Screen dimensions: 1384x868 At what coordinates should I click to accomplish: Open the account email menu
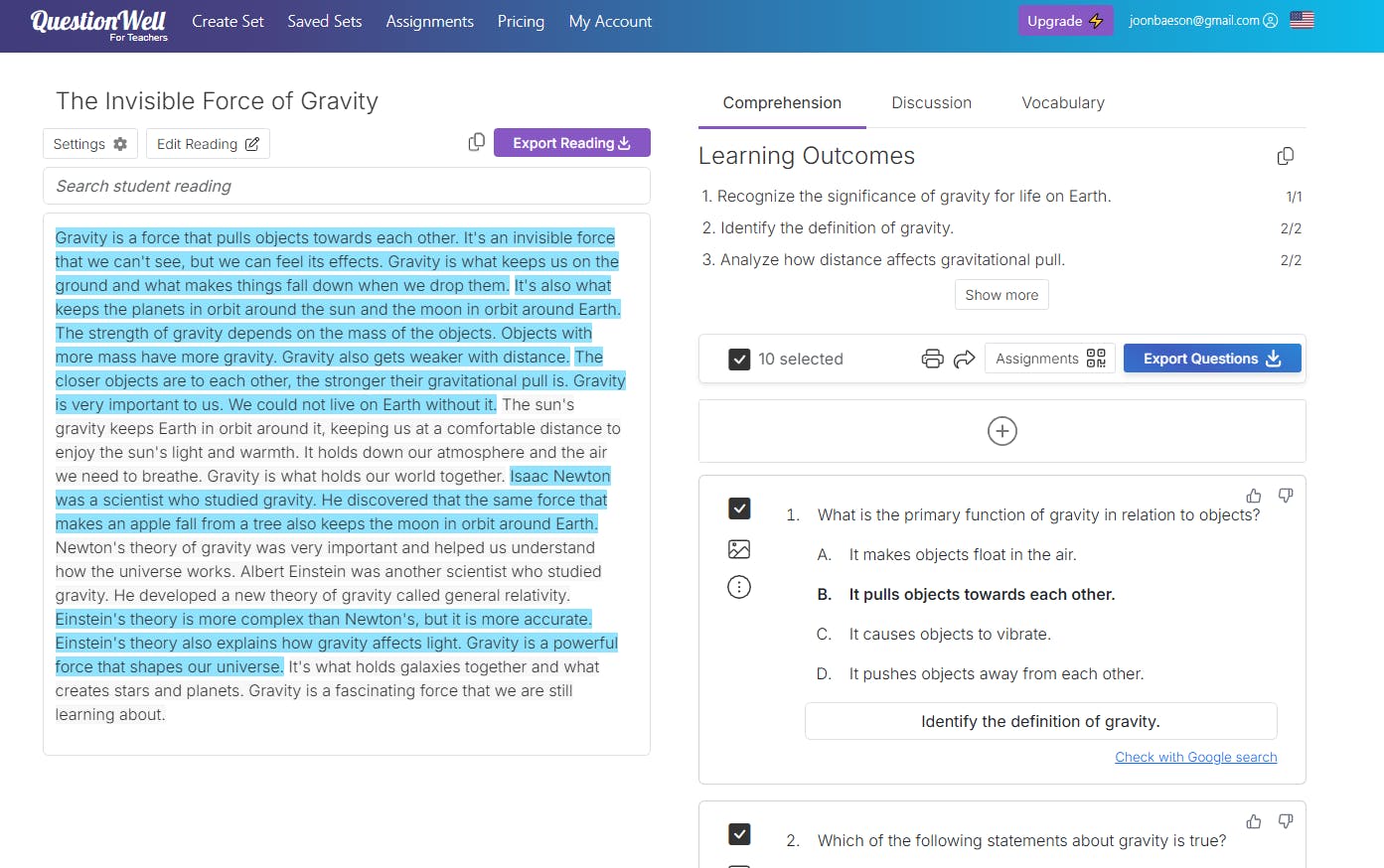pyautogui.click(x=1202, y=21)
